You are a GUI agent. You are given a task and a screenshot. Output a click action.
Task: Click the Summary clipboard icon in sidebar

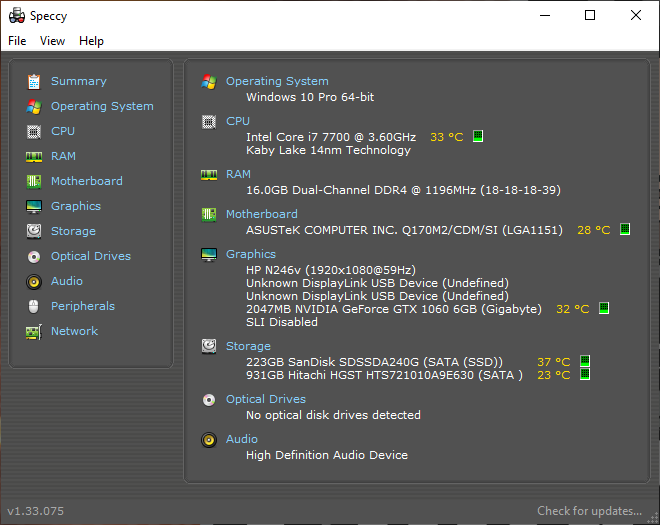34,82
